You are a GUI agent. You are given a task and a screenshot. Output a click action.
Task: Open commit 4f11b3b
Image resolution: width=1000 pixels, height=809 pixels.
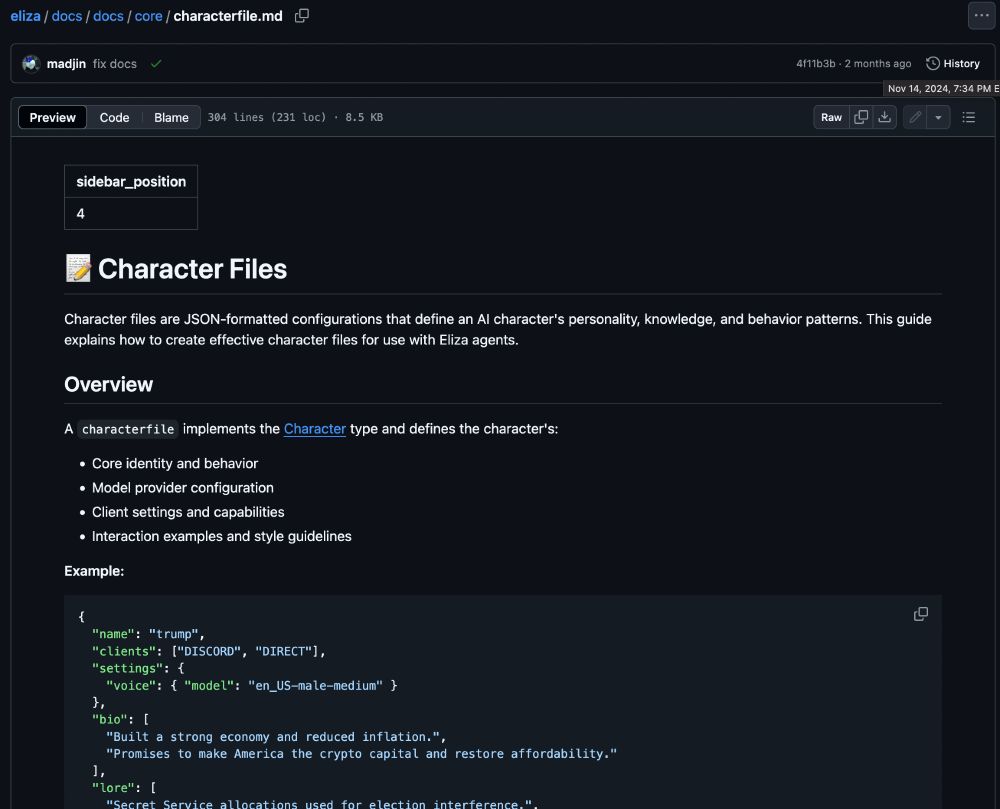(x=815, y=64)
